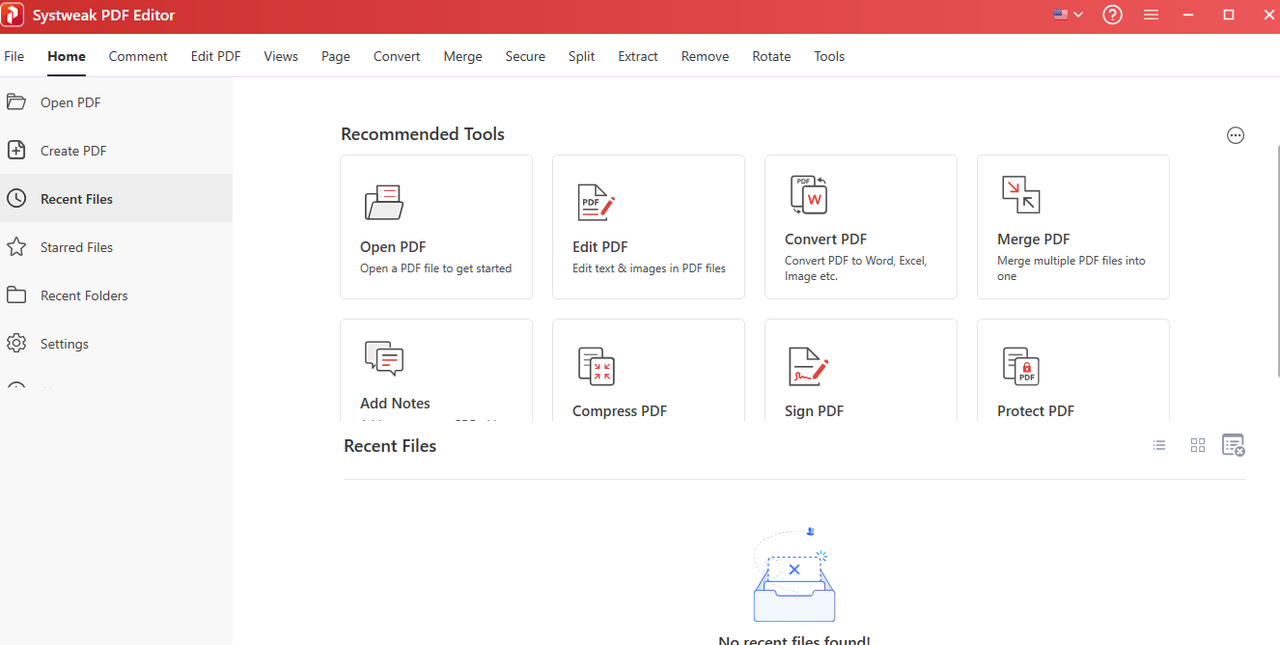This screenshot has width=1280, height=645.
Task: Click the Compress PDF card icon
Action: pos(596,366)
